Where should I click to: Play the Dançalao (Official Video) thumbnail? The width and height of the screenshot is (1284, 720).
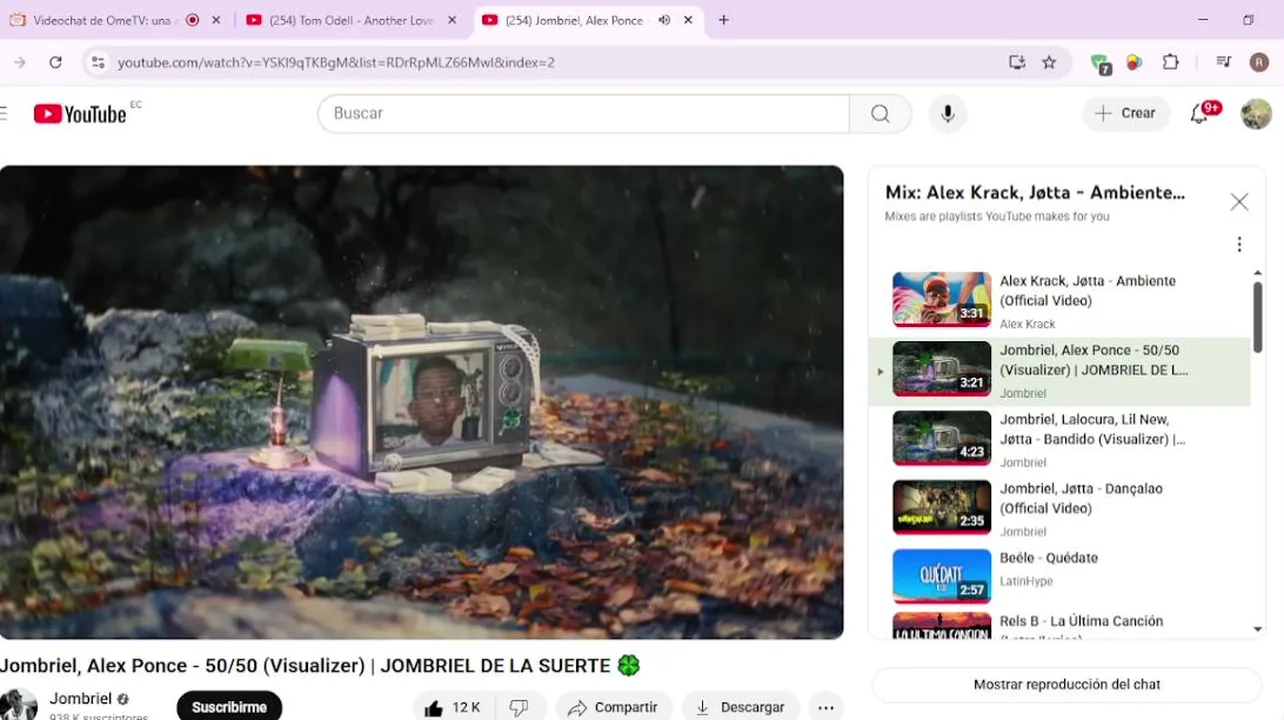941,507
